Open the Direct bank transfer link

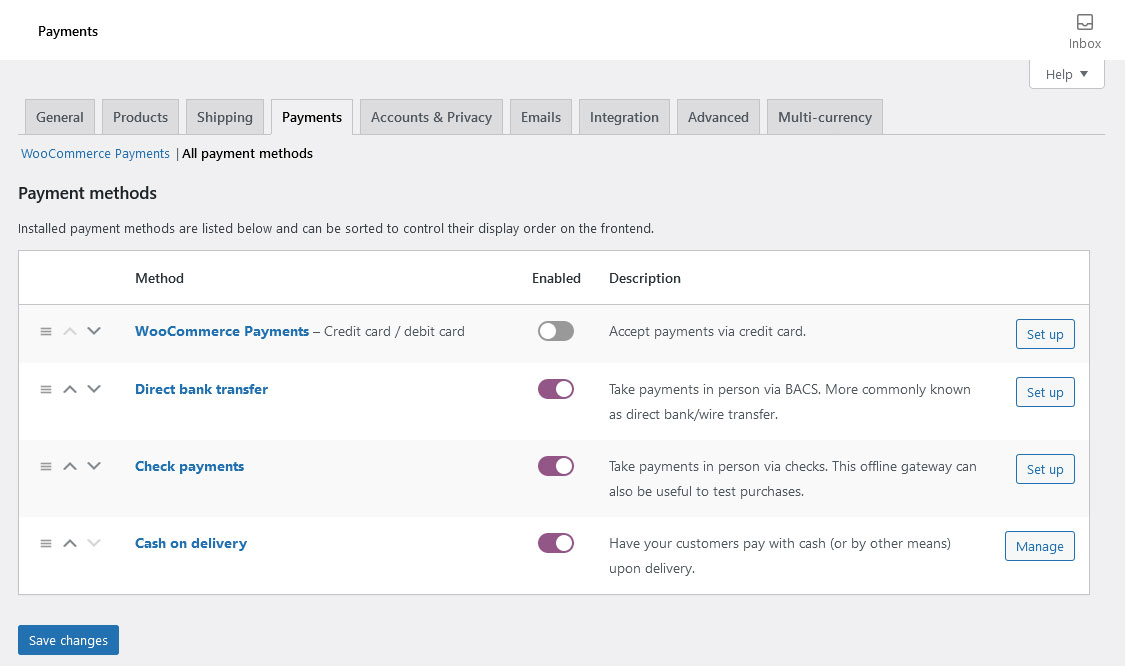click(x=202, y=389)
